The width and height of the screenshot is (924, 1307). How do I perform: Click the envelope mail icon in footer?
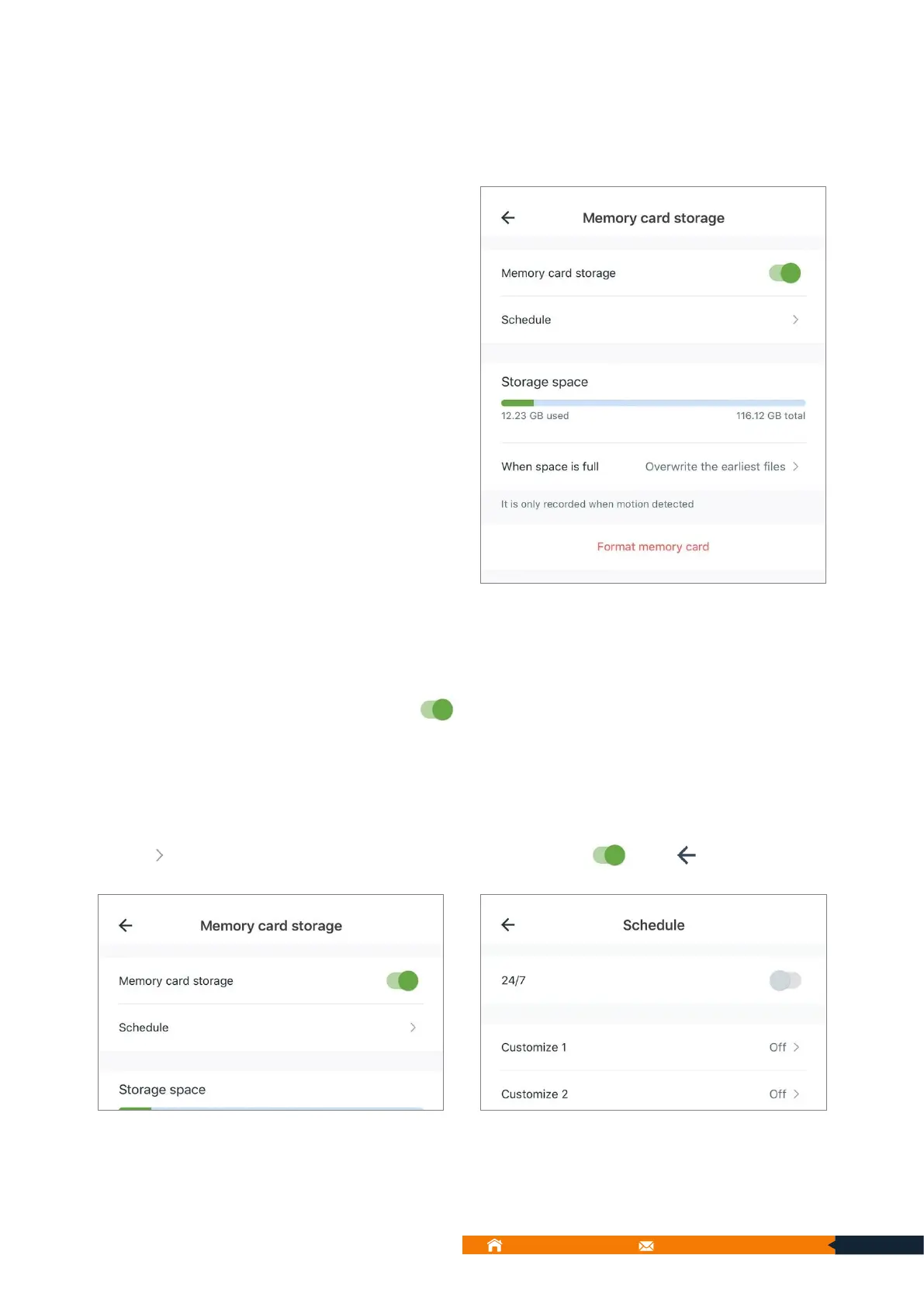tap(646, 1246)
